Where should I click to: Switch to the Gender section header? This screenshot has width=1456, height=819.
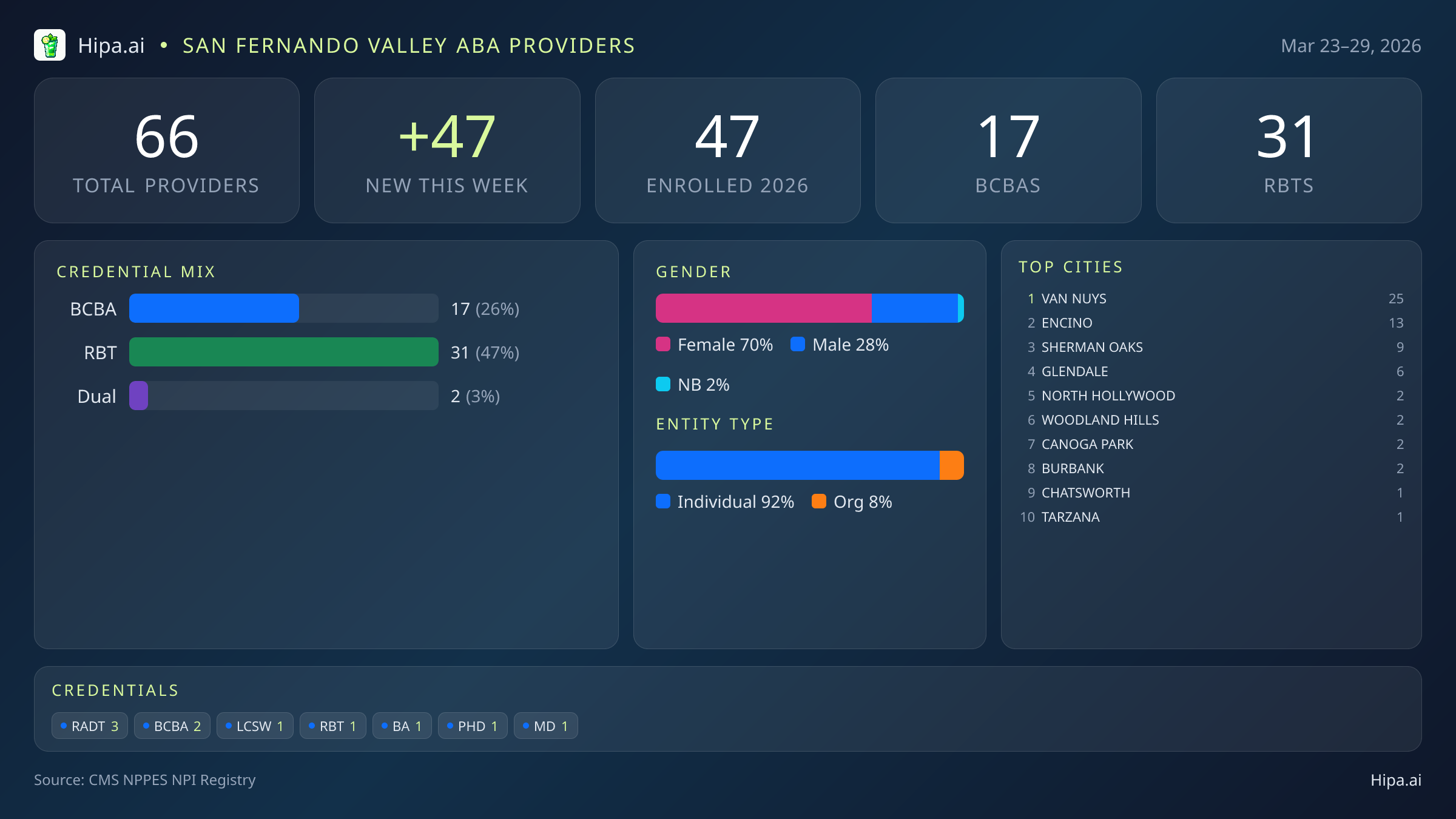click(x=693, y=271)
